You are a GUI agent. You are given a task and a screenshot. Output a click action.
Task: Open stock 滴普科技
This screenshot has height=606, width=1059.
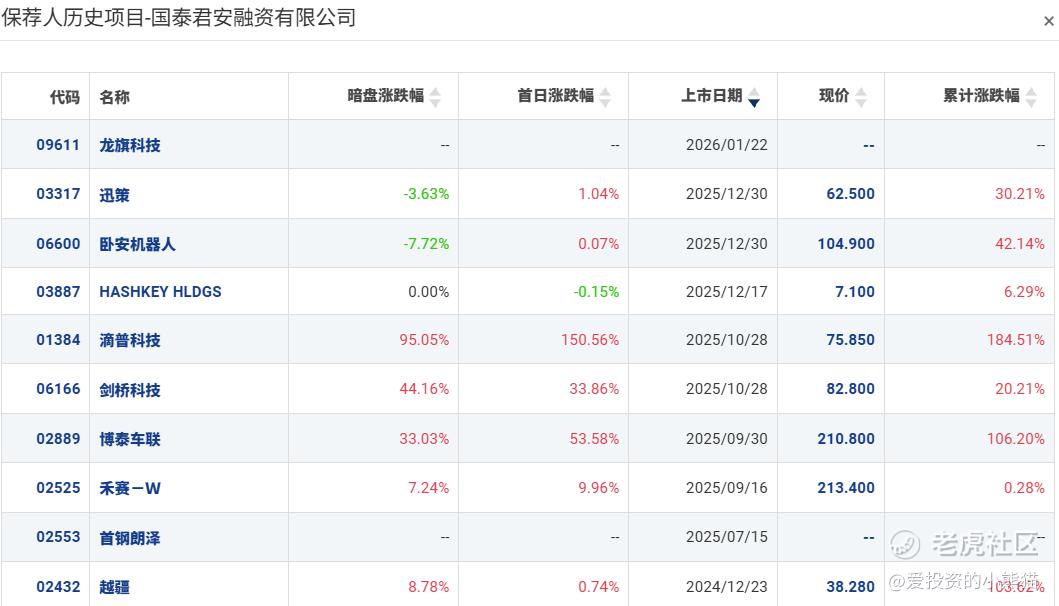coord(130,340)
